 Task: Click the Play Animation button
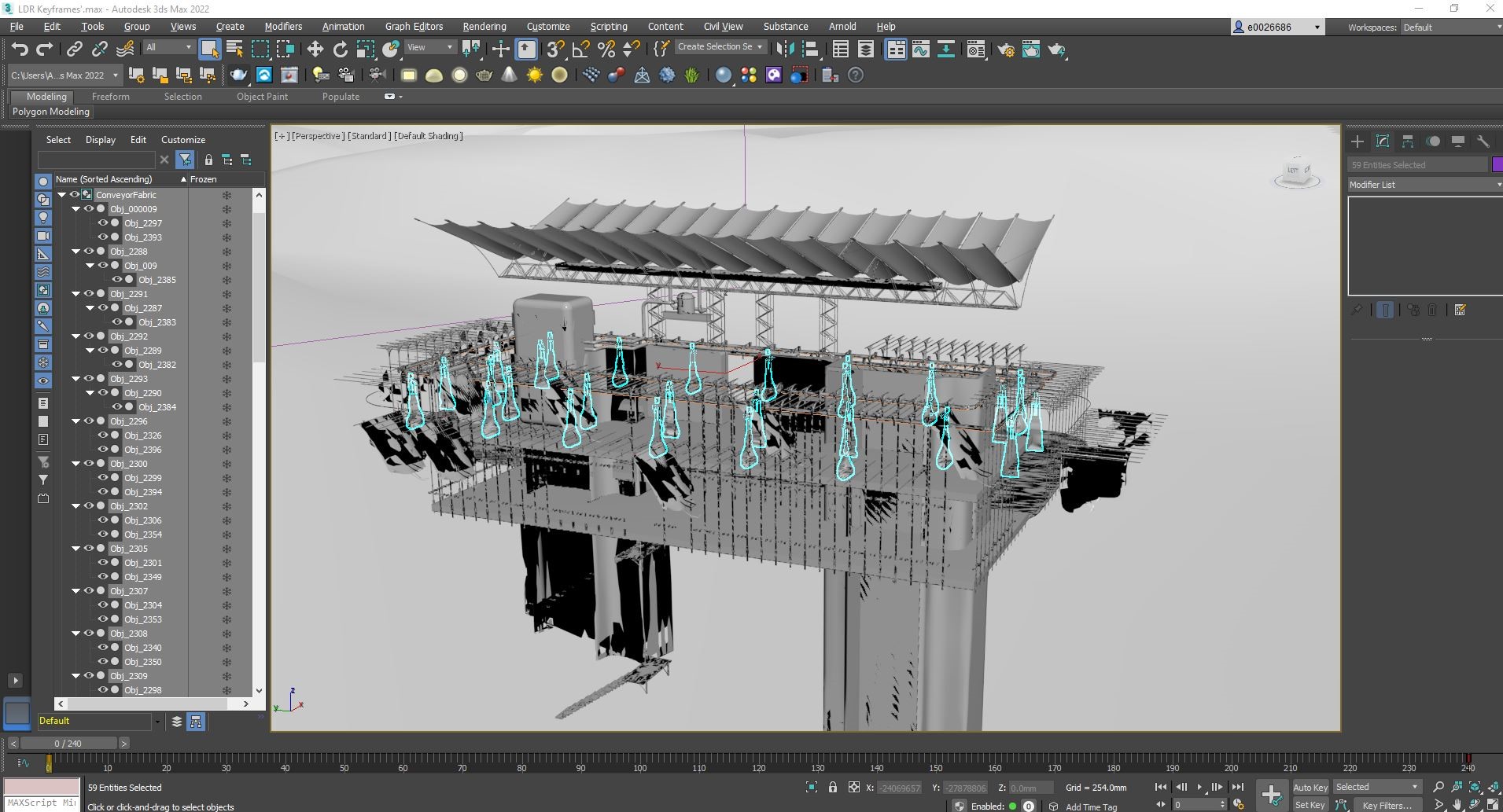point(1199,787)
